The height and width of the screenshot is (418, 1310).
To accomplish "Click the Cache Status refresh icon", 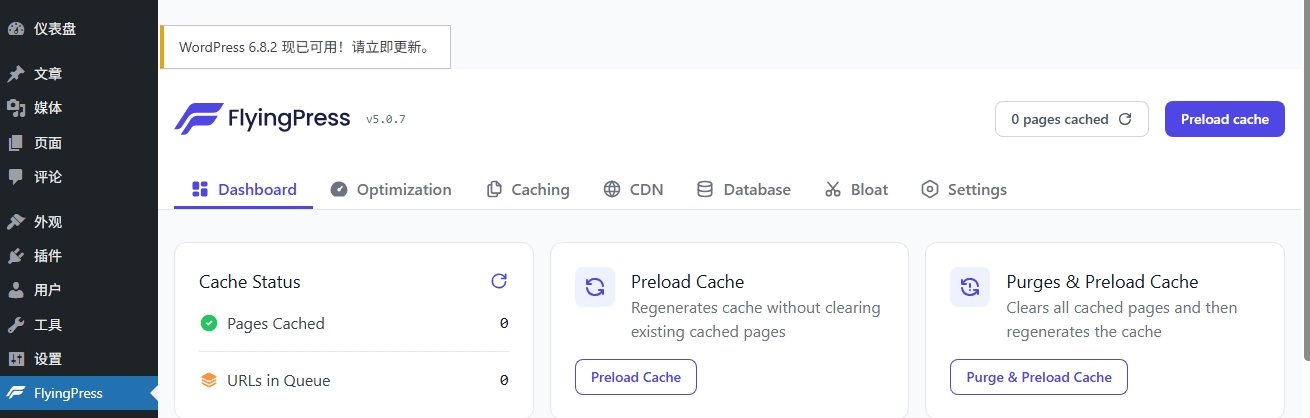I will pos(499,281).
